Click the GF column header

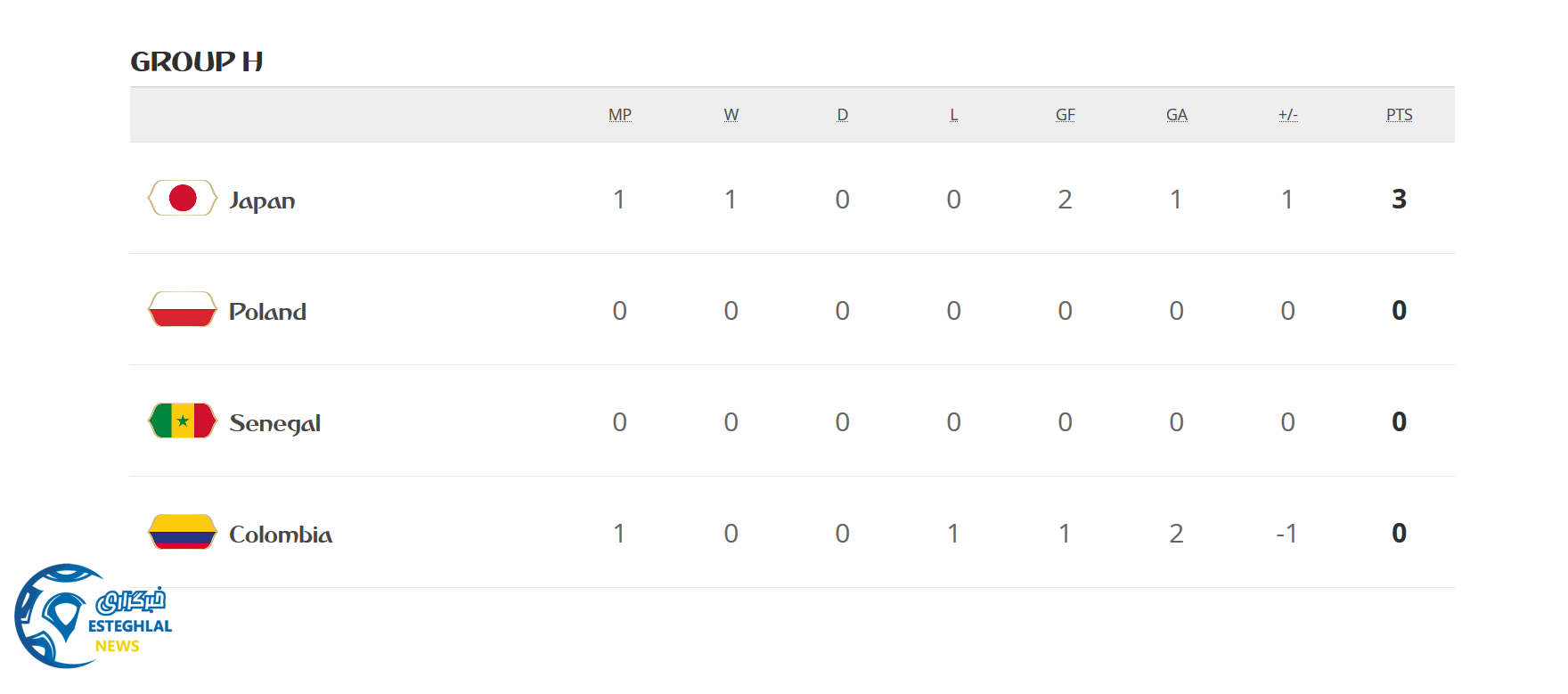coord(1066,115)
